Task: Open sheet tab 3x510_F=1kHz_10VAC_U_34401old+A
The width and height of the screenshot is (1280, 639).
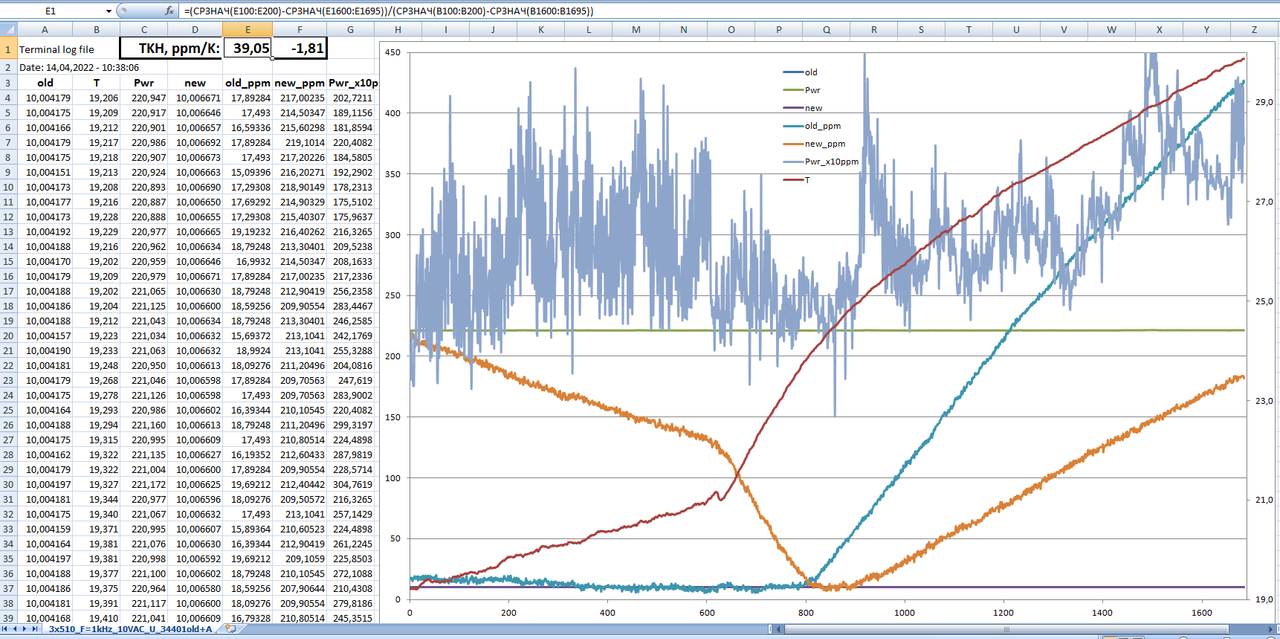Action: (x=131, y=629)
